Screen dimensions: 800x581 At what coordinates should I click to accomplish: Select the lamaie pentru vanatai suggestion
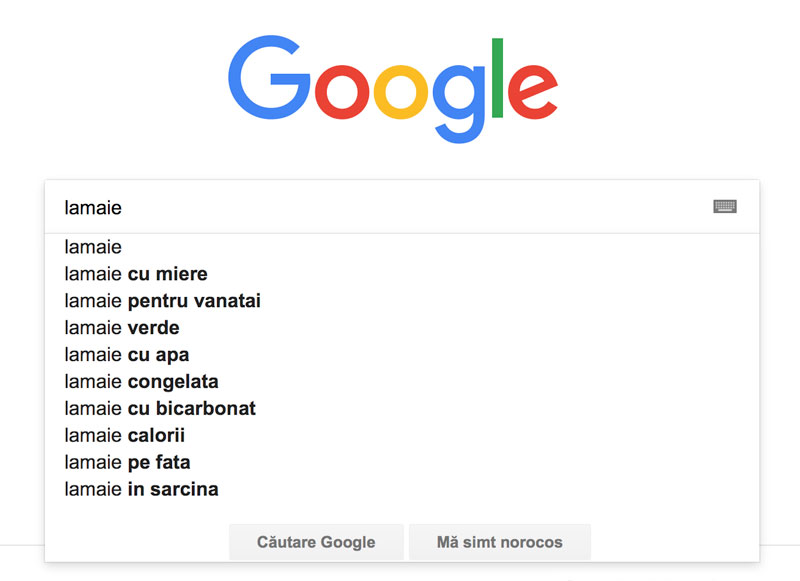tap(402, 301)
